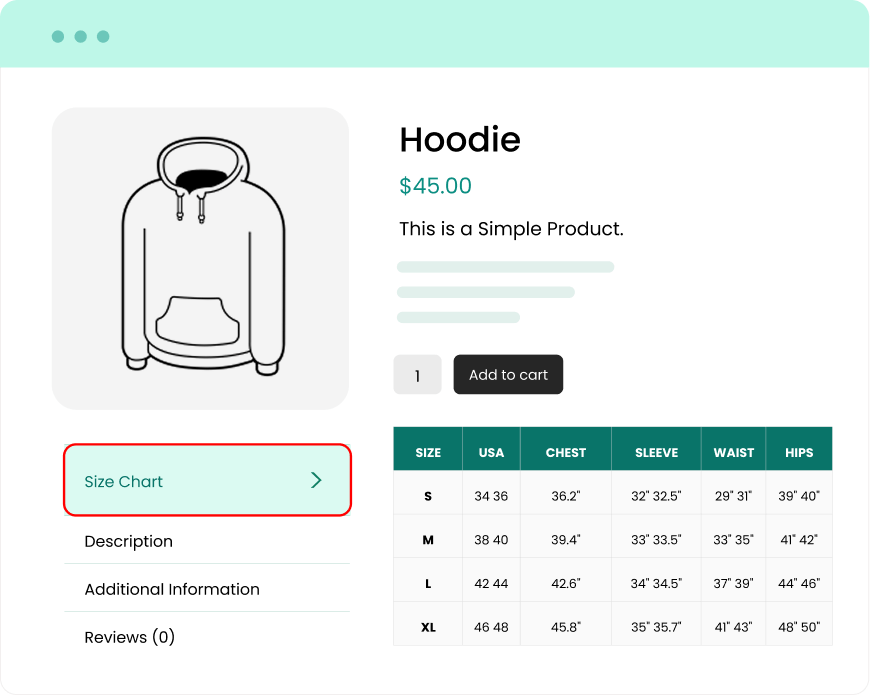Click the HIPS column header
This screenshot has height=695, width=870.
click(799, 453)
